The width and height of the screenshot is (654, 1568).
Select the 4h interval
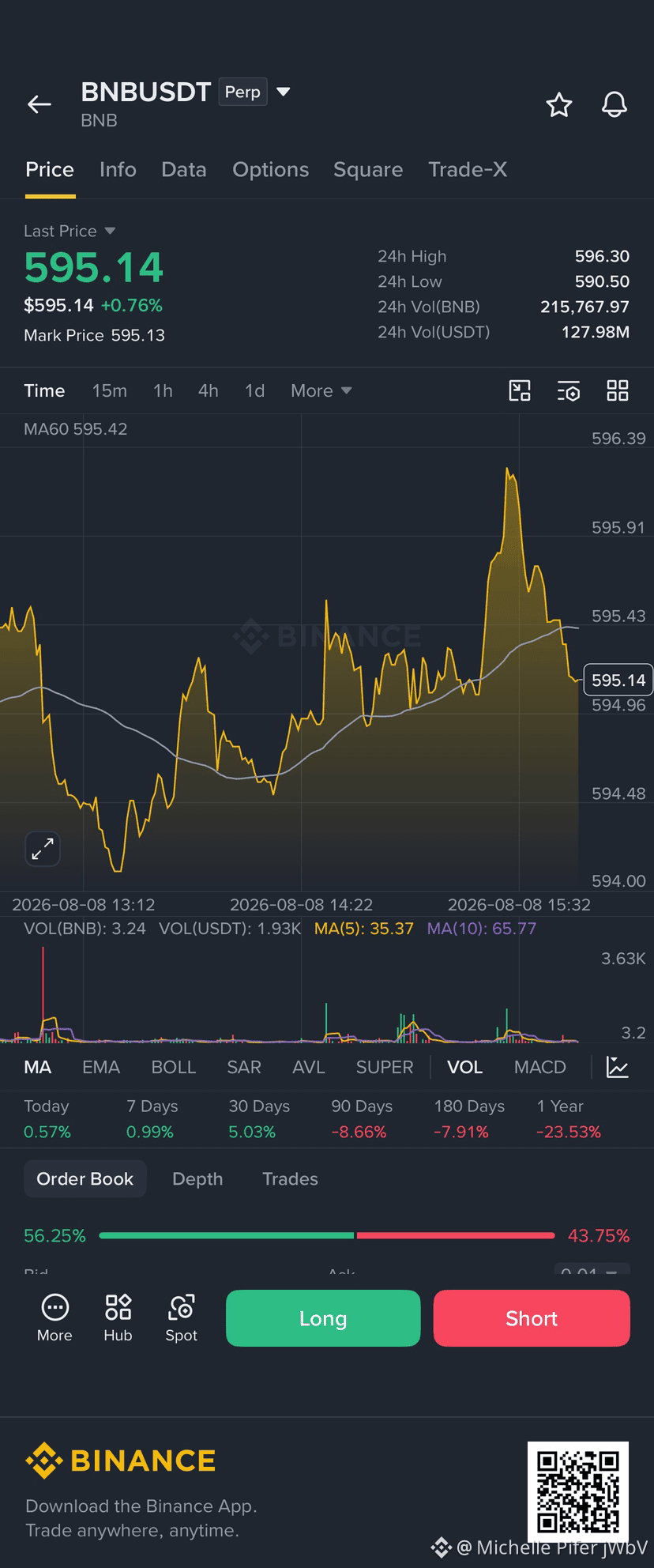click(x=208, y=390)
